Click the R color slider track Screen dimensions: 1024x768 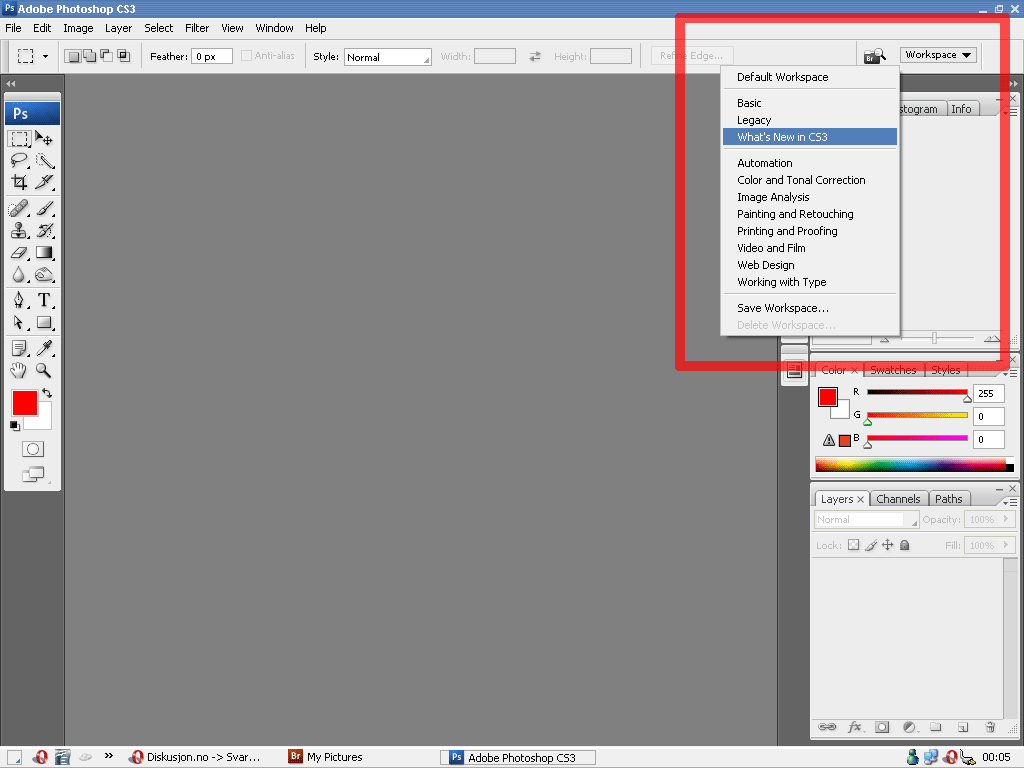(917, 392)
